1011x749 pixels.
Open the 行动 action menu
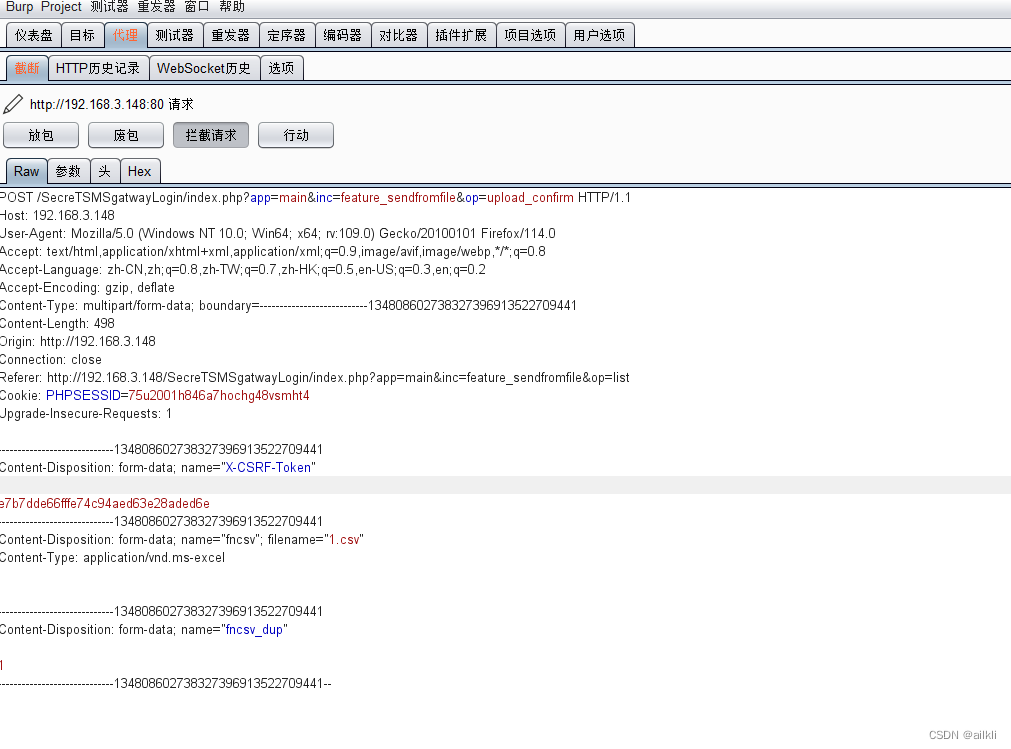295,135
